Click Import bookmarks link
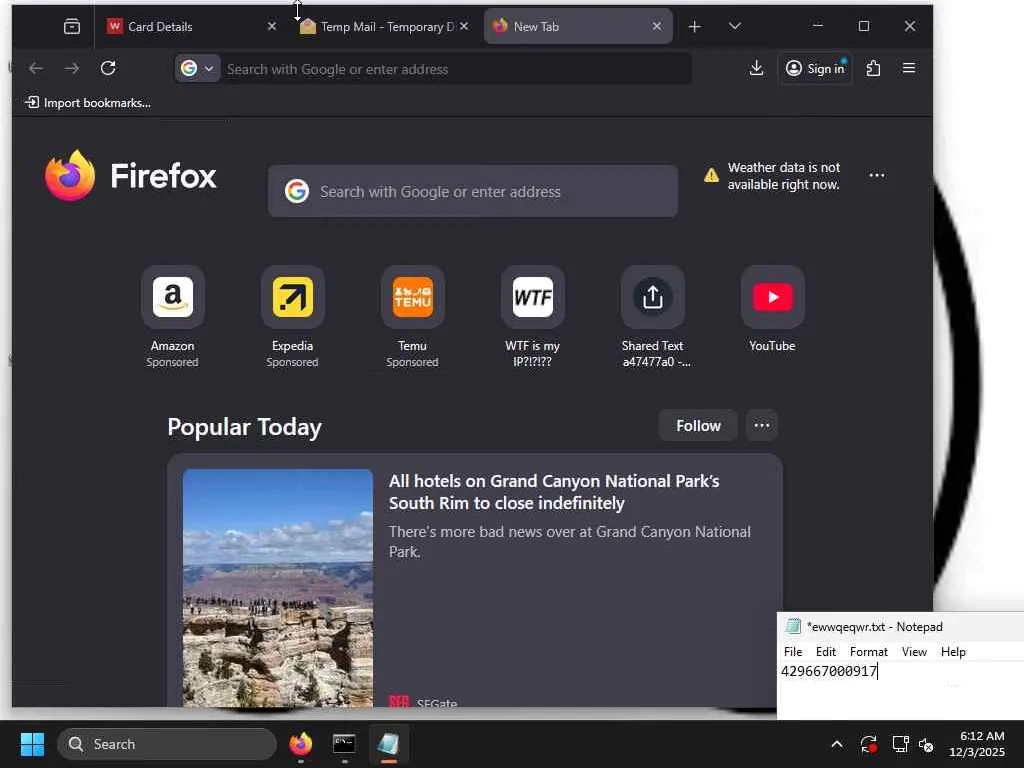 (x=88, y=103)
